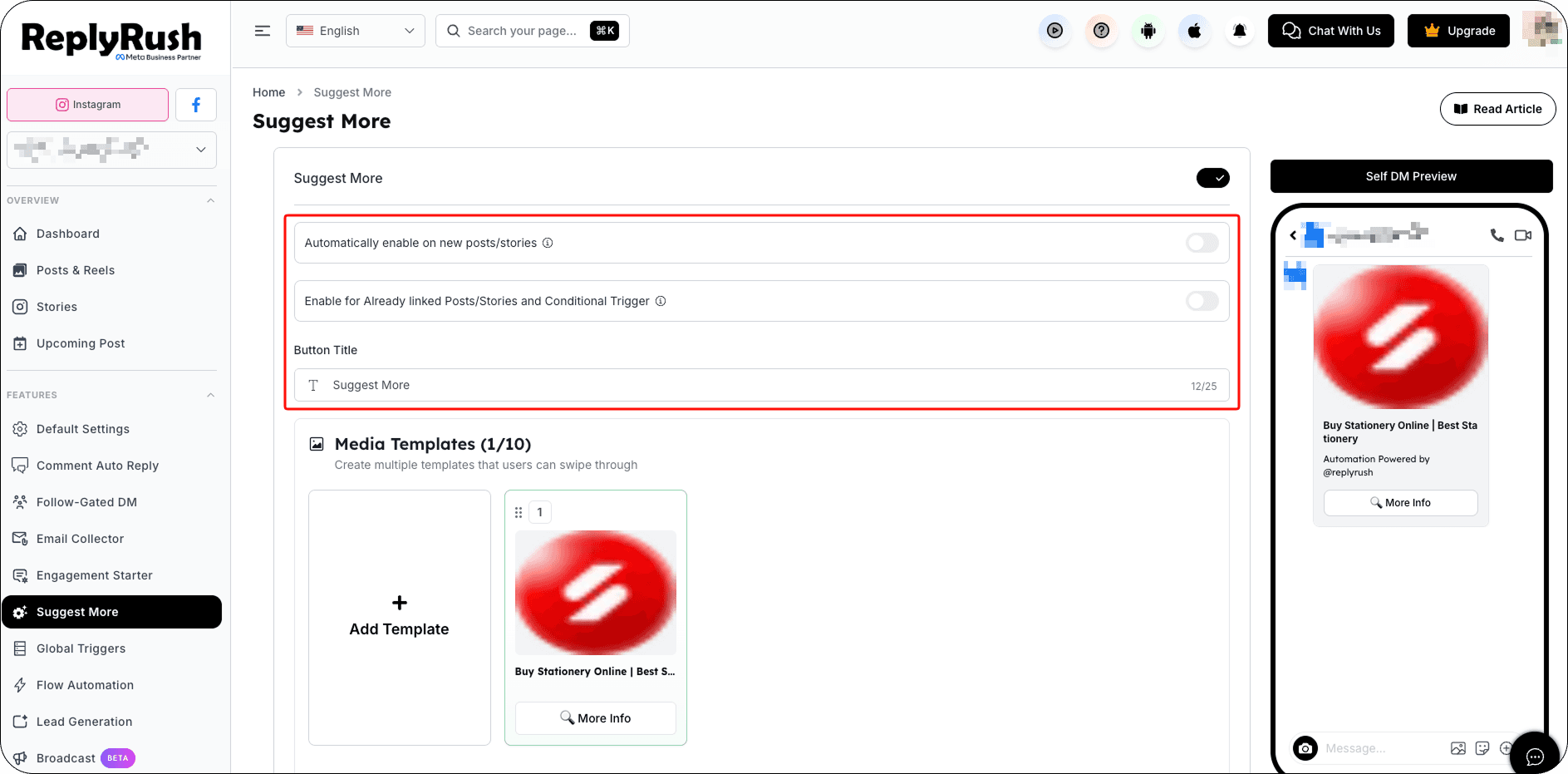
Task: Open the account selector dropdown
Action: click(111, 150)
